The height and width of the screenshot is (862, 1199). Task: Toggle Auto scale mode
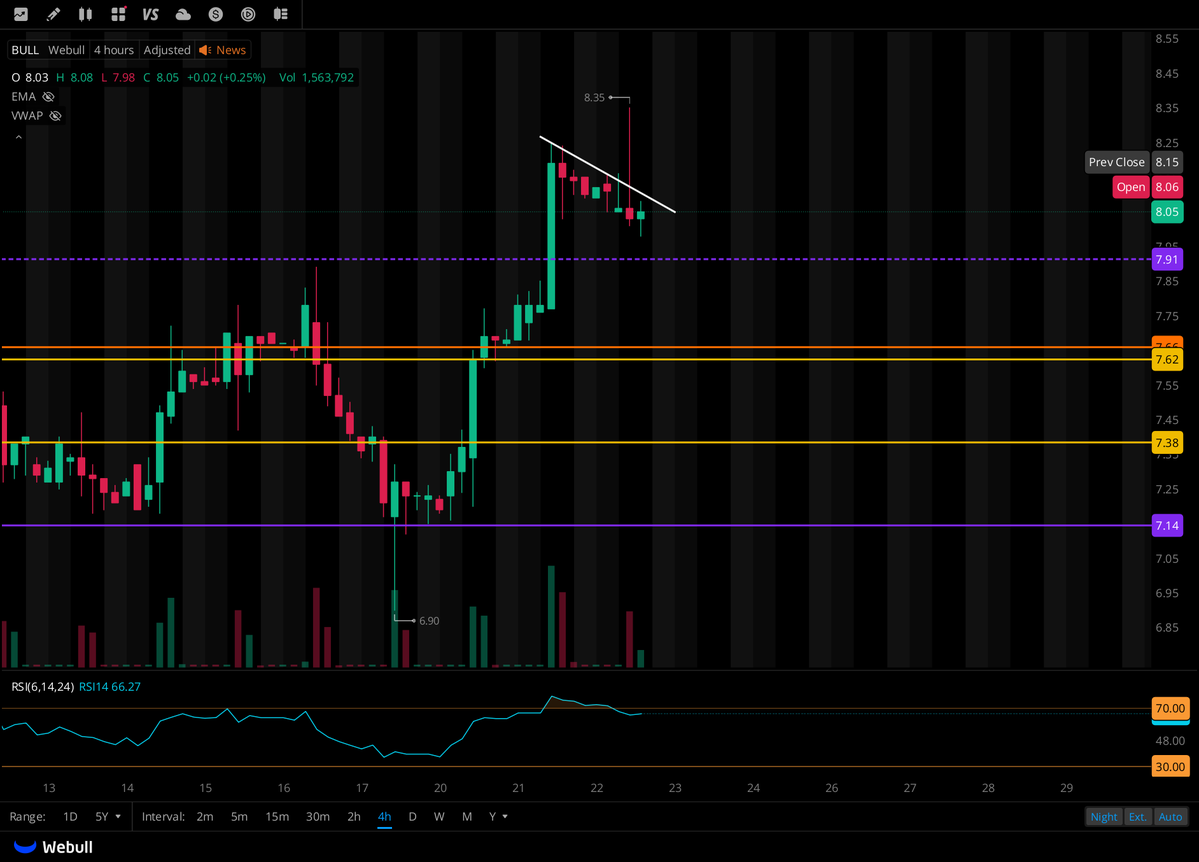pos(1170,817)
